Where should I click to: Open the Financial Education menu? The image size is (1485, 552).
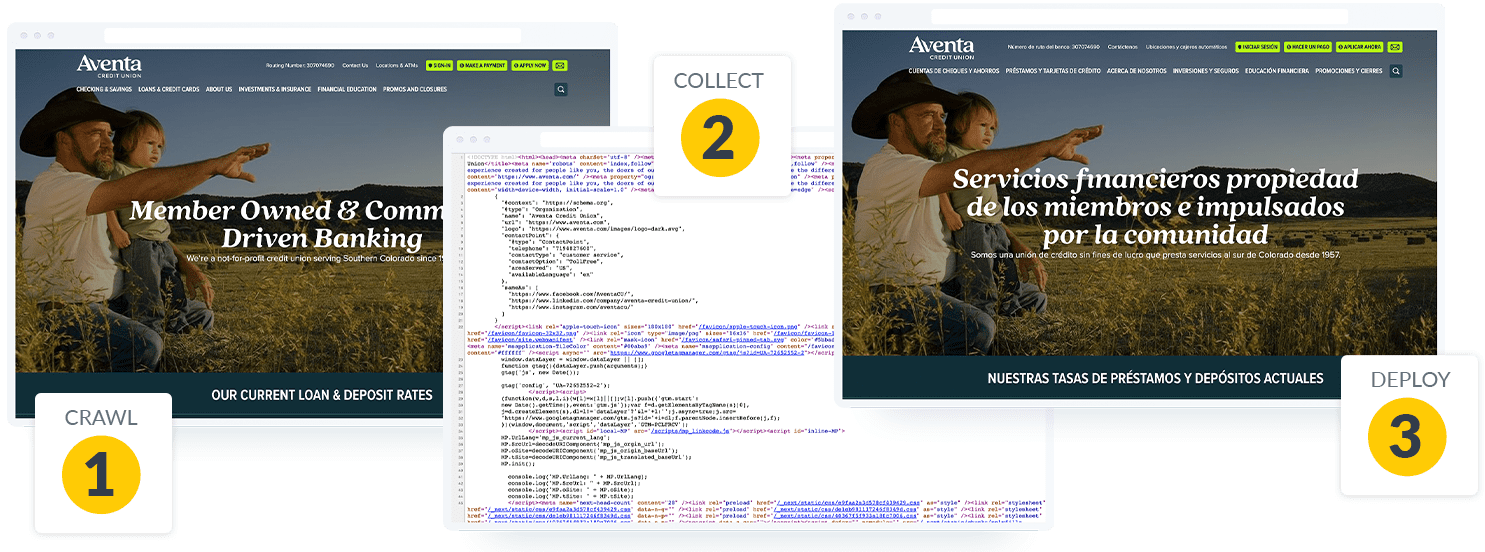coord(347,89)
